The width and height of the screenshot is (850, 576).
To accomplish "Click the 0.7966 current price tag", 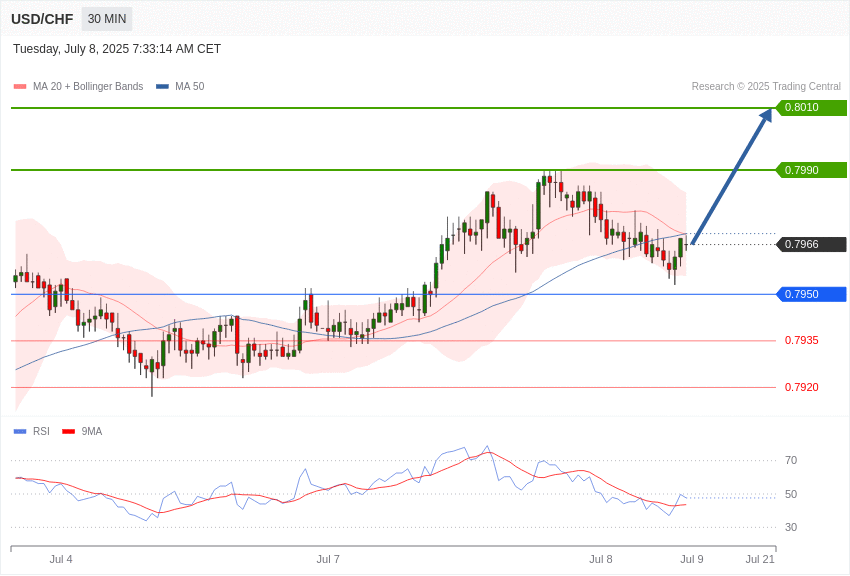I will 812,244.
